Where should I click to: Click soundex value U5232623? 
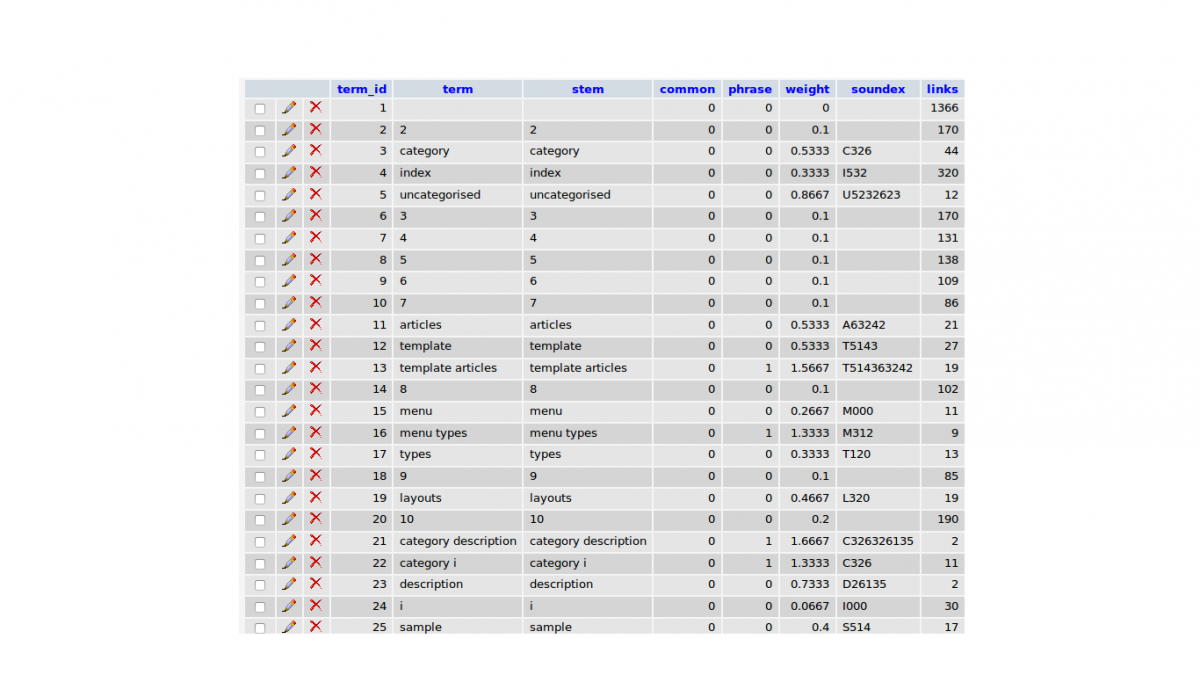point(872,195)
